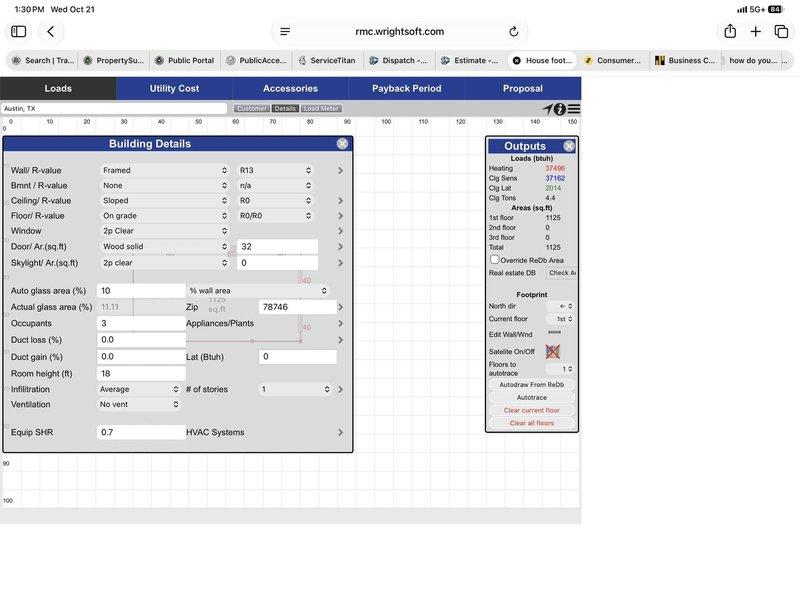Click the Clear current floor button
Screen dimensions: 800x600
pyautogui.click(x=532, y=410)
